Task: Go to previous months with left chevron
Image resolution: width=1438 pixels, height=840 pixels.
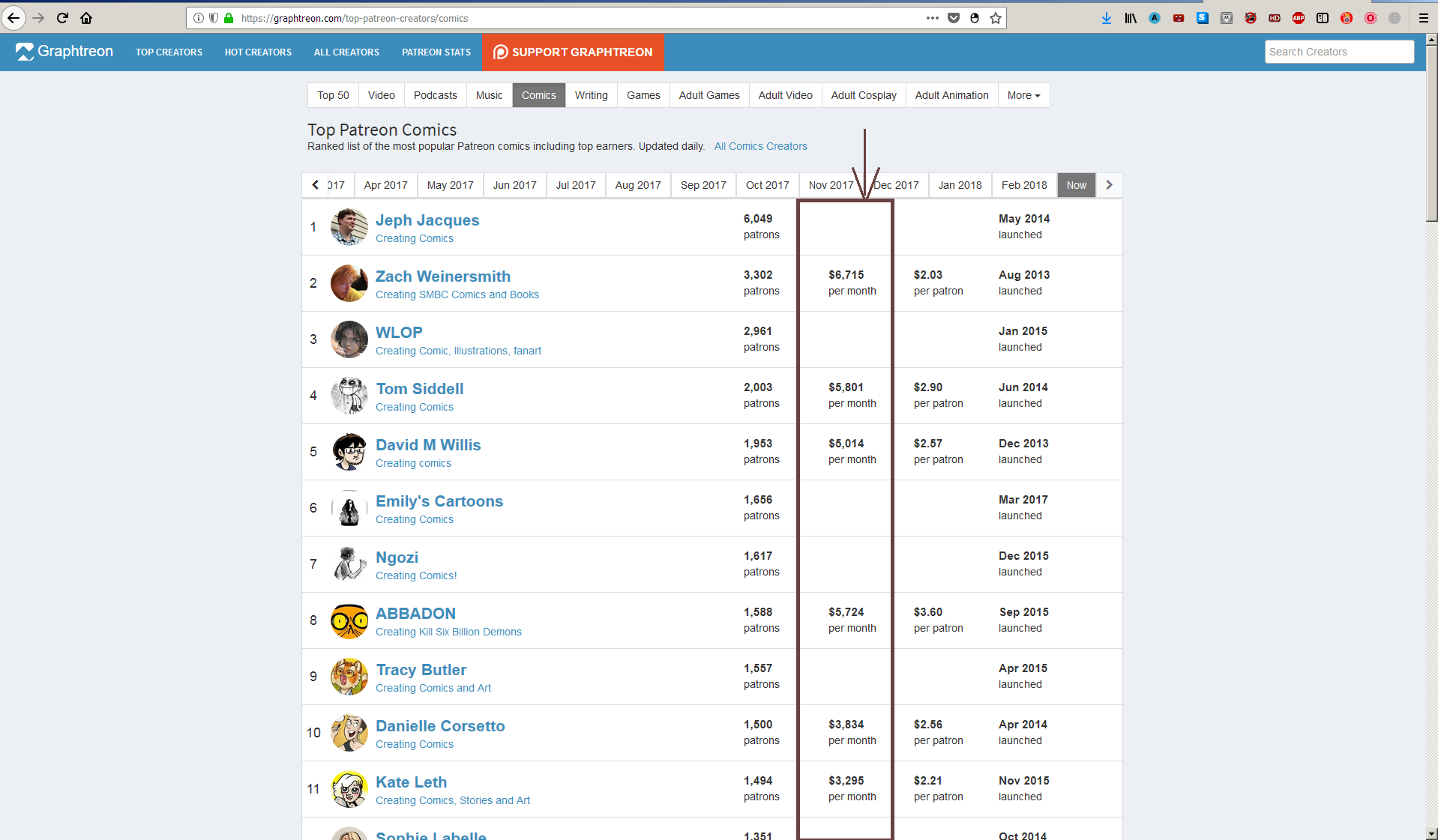Action: click(316, 185)
